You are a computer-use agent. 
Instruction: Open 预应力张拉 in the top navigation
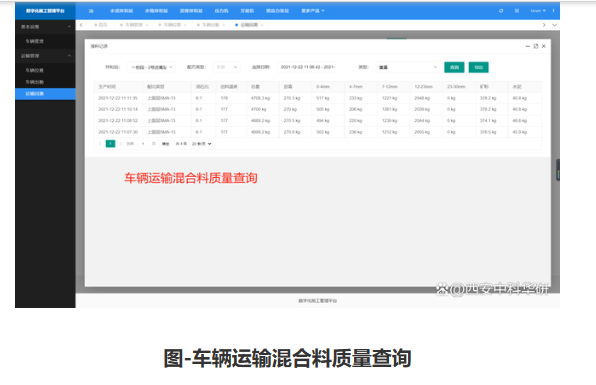tap(277, 11)
